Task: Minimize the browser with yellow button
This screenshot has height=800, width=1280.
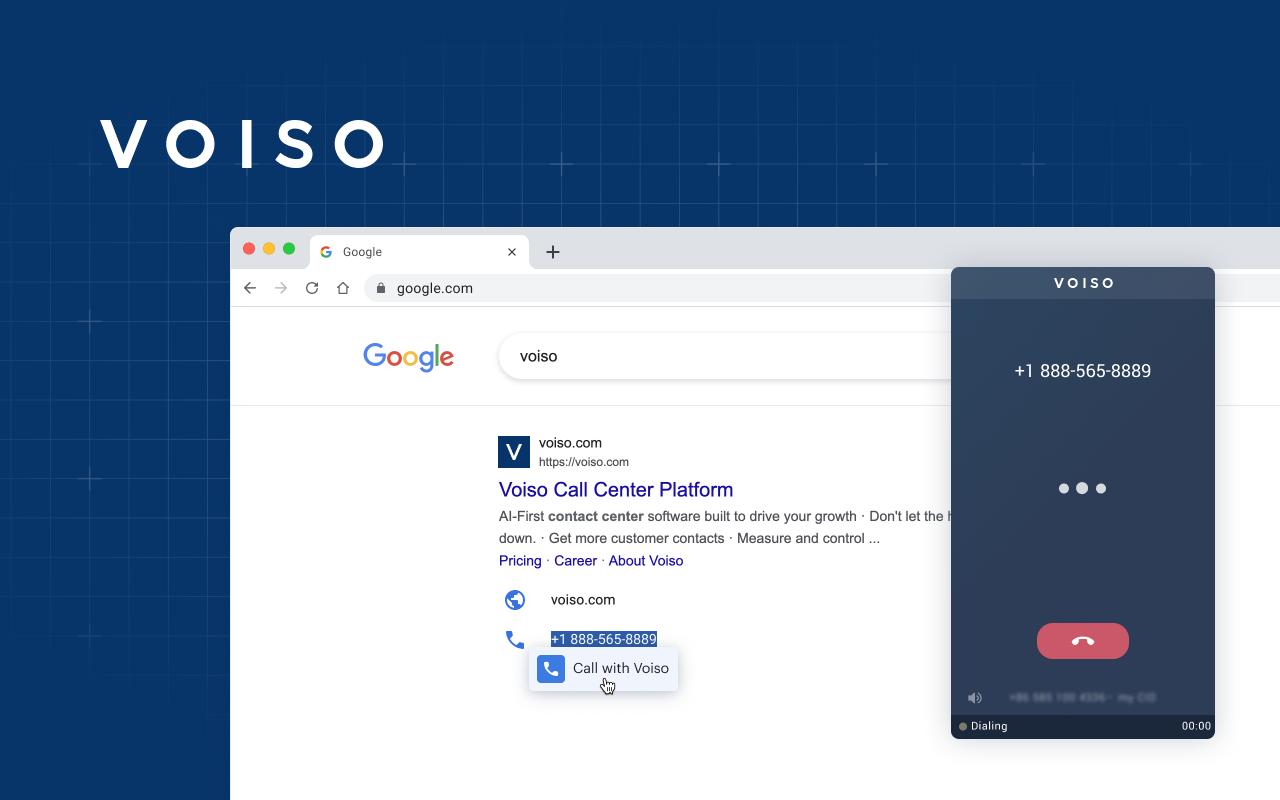Action: point(269,248)
